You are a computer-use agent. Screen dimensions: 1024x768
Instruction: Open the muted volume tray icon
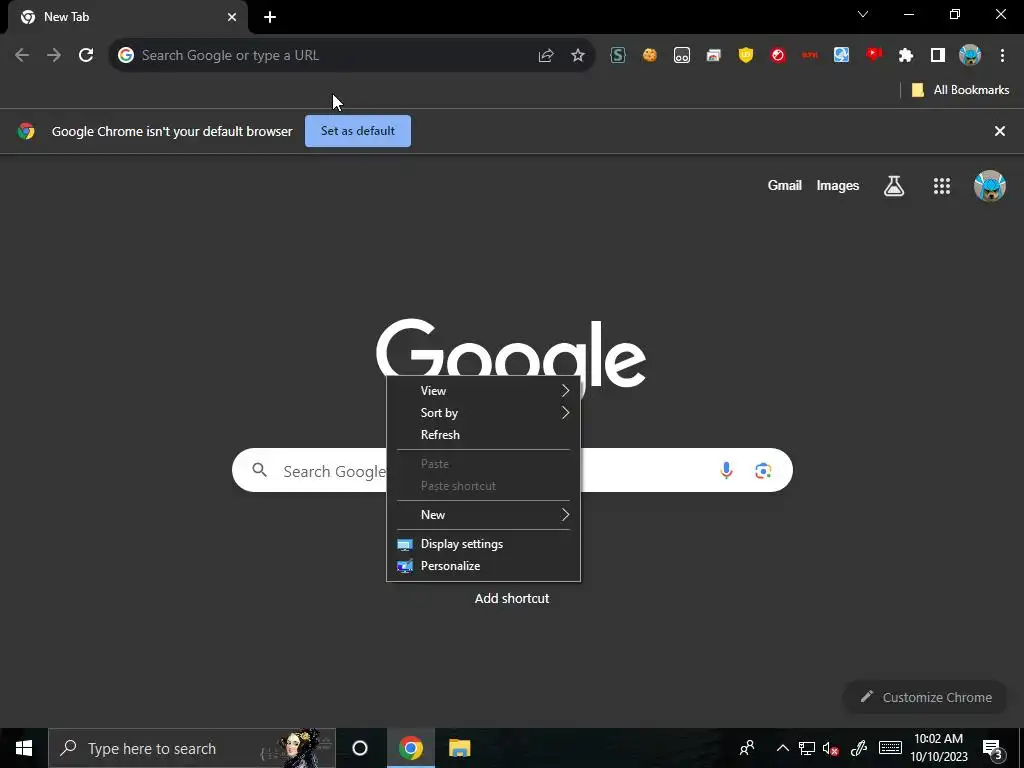pyautogui.click(x=831, y=748)
